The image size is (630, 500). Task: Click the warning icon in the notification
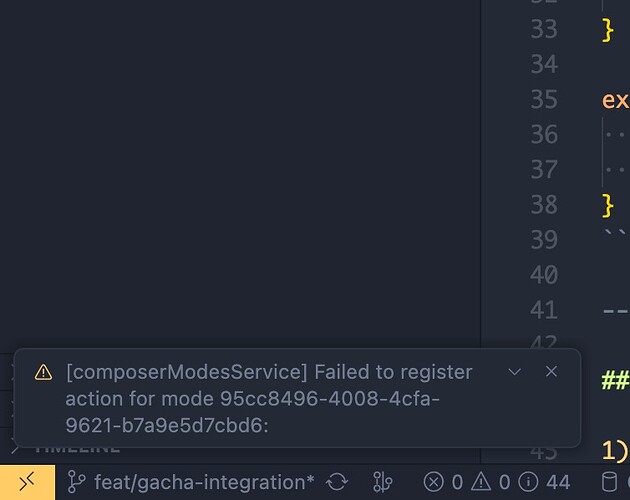[43, 372]
